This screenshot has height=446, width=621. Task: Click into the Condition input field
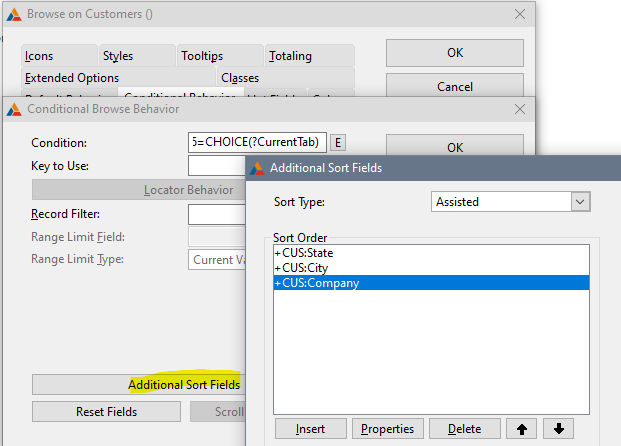[257, 142]
